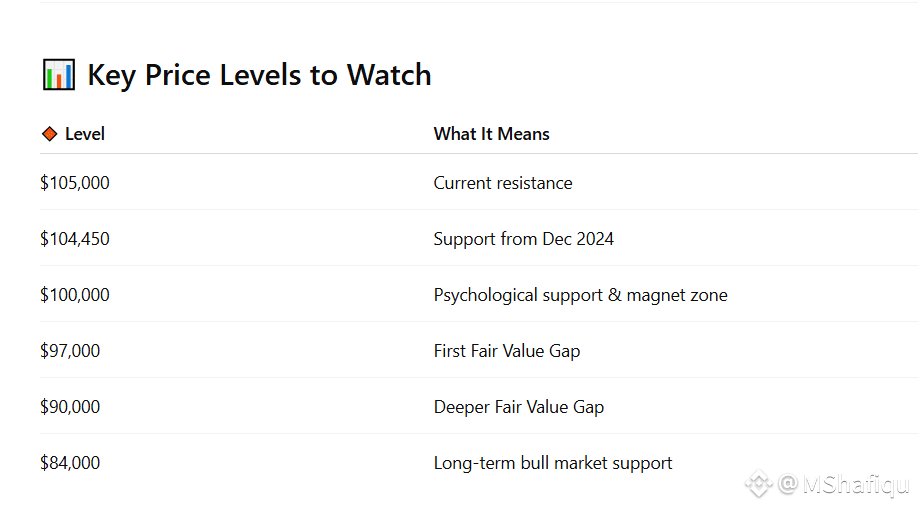The height and width of the screenshot is (509, 918).
Task: Select the First Fair Value Gap cell
Action: click(507, 351)
